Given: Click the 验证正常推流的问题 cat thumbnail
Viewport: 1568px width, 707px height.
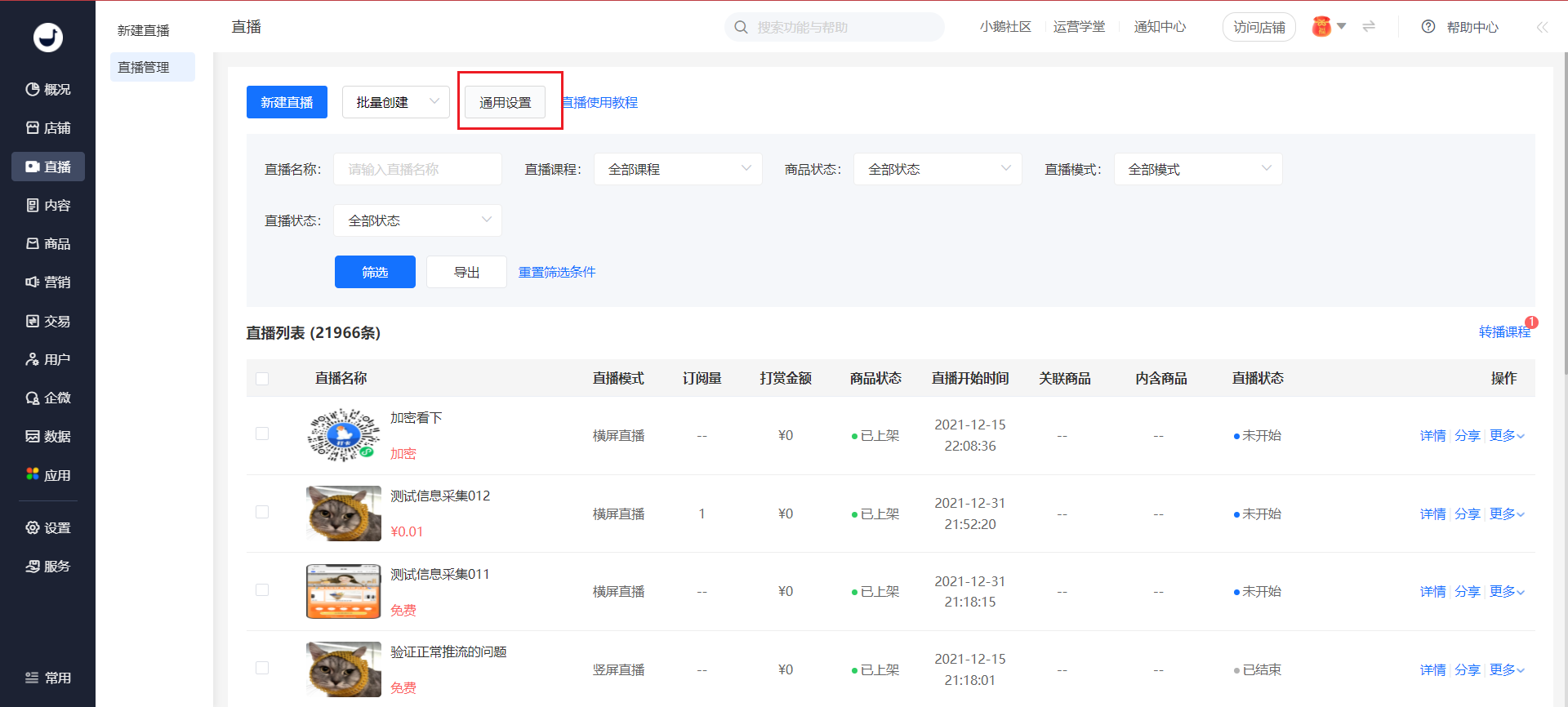Looking at the screenshot, I should [x=344, y=669].
